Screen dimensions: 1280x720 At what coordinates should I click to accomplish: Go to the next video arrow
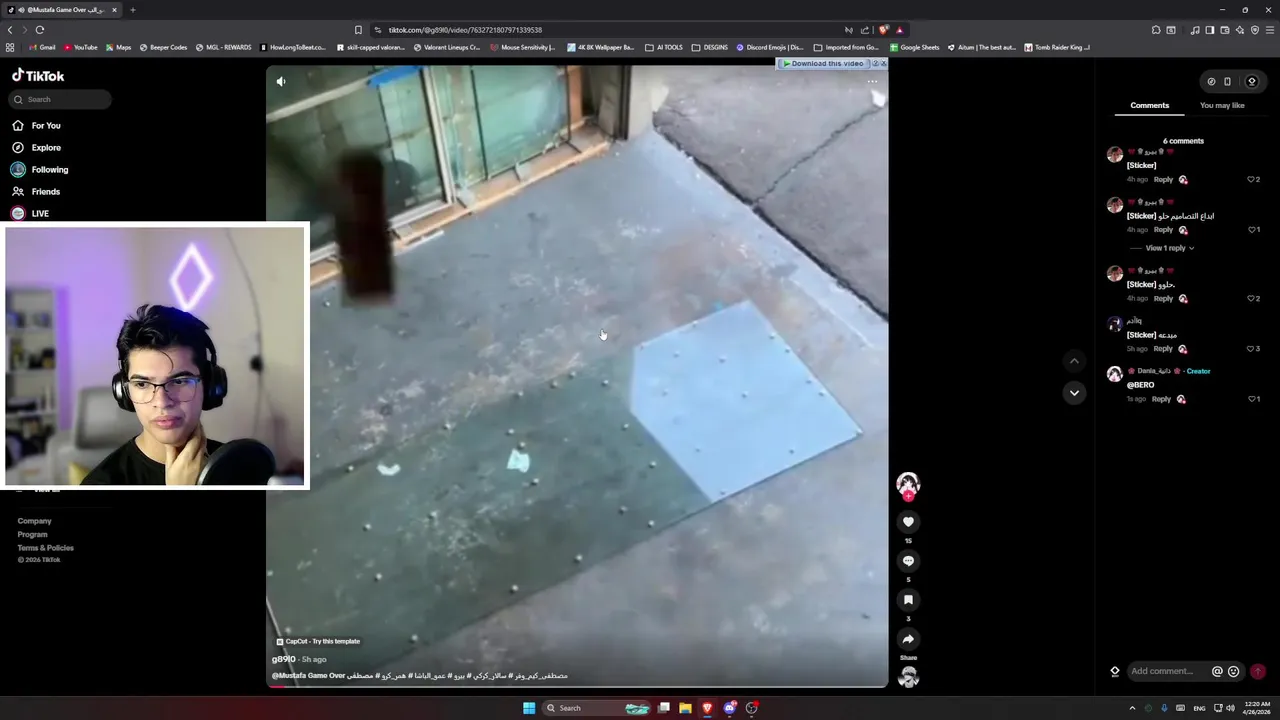point(1074,393)
